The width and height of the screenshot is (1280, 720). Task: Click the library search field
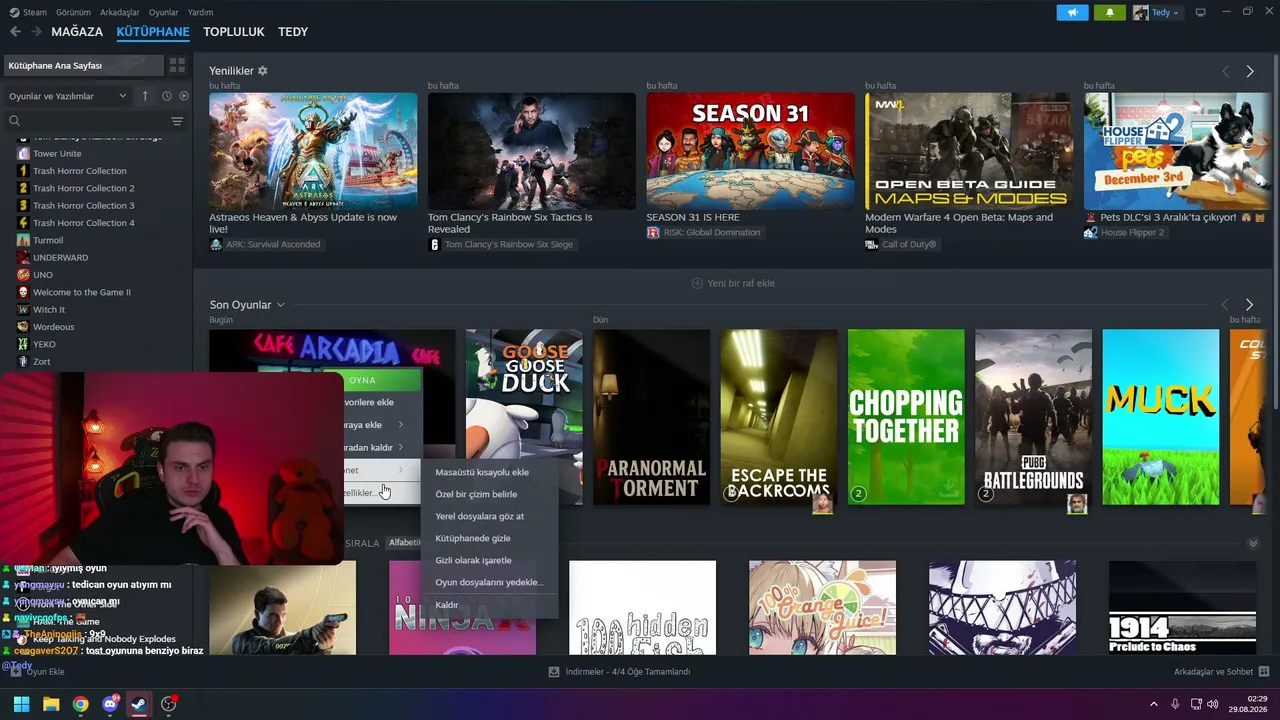click(x=87, y=121)
